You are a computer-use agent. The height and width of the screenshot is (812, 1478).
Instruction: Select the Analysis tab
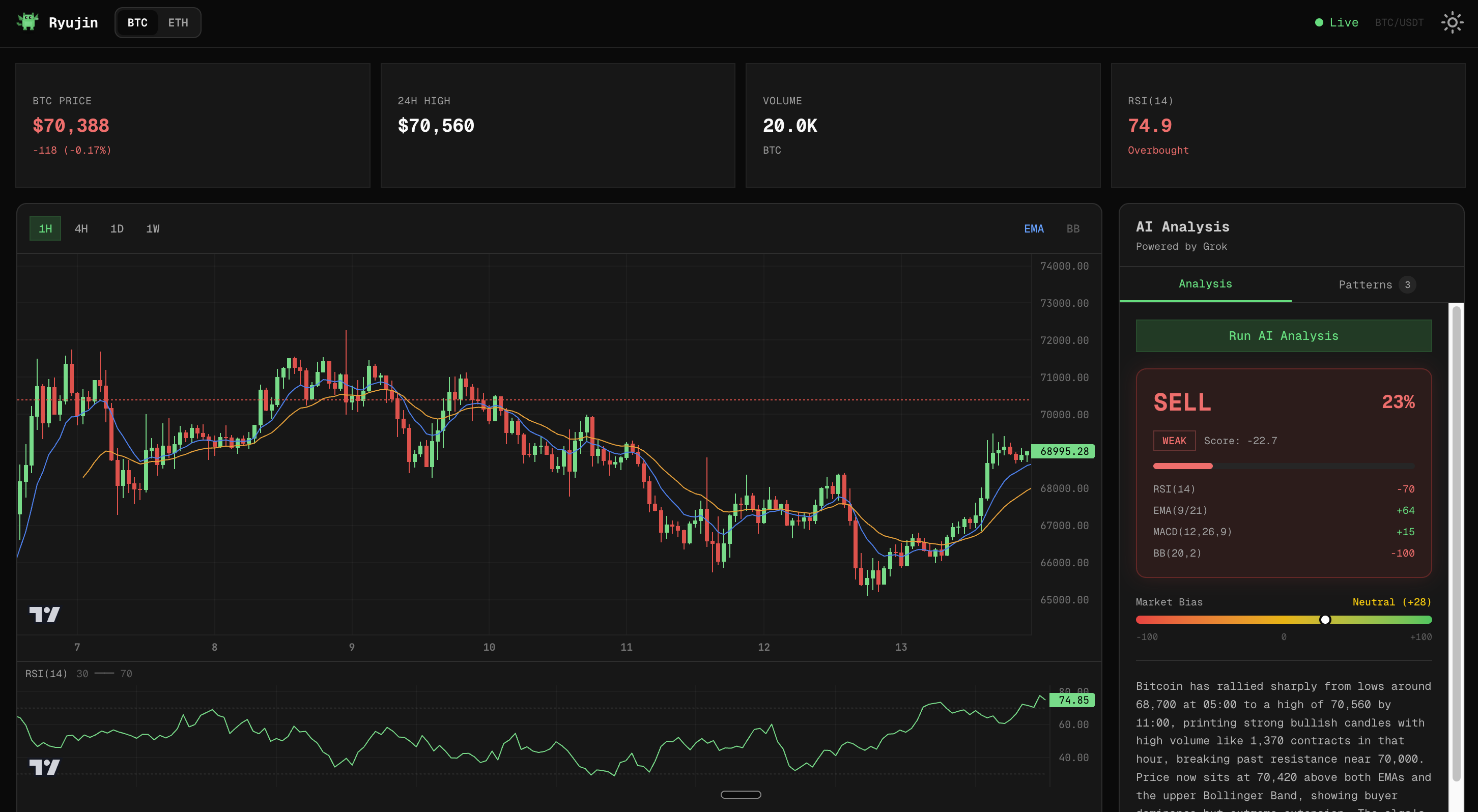(x=1205, y=284)
